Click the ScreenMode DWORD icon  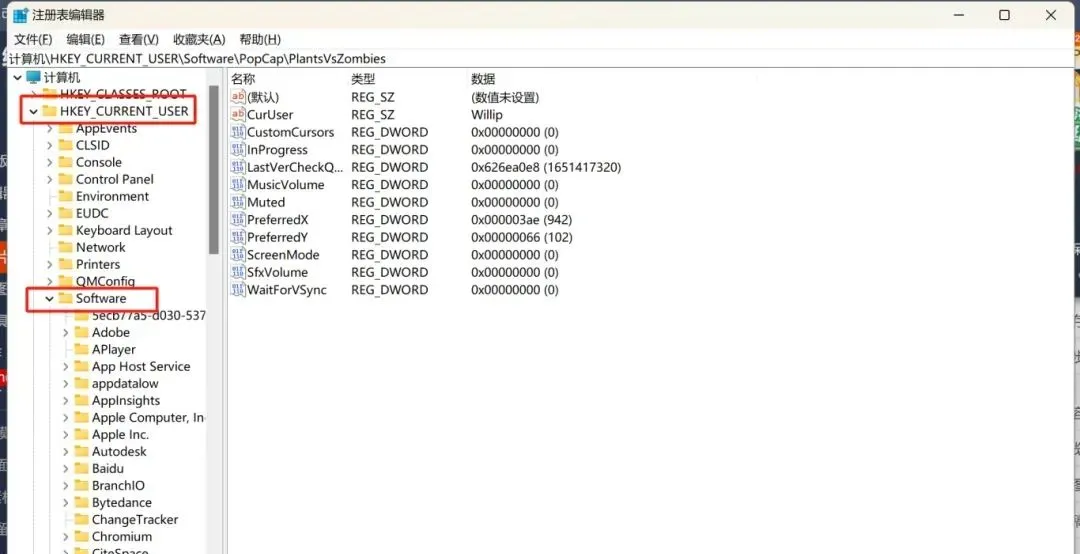coord(238,255)
